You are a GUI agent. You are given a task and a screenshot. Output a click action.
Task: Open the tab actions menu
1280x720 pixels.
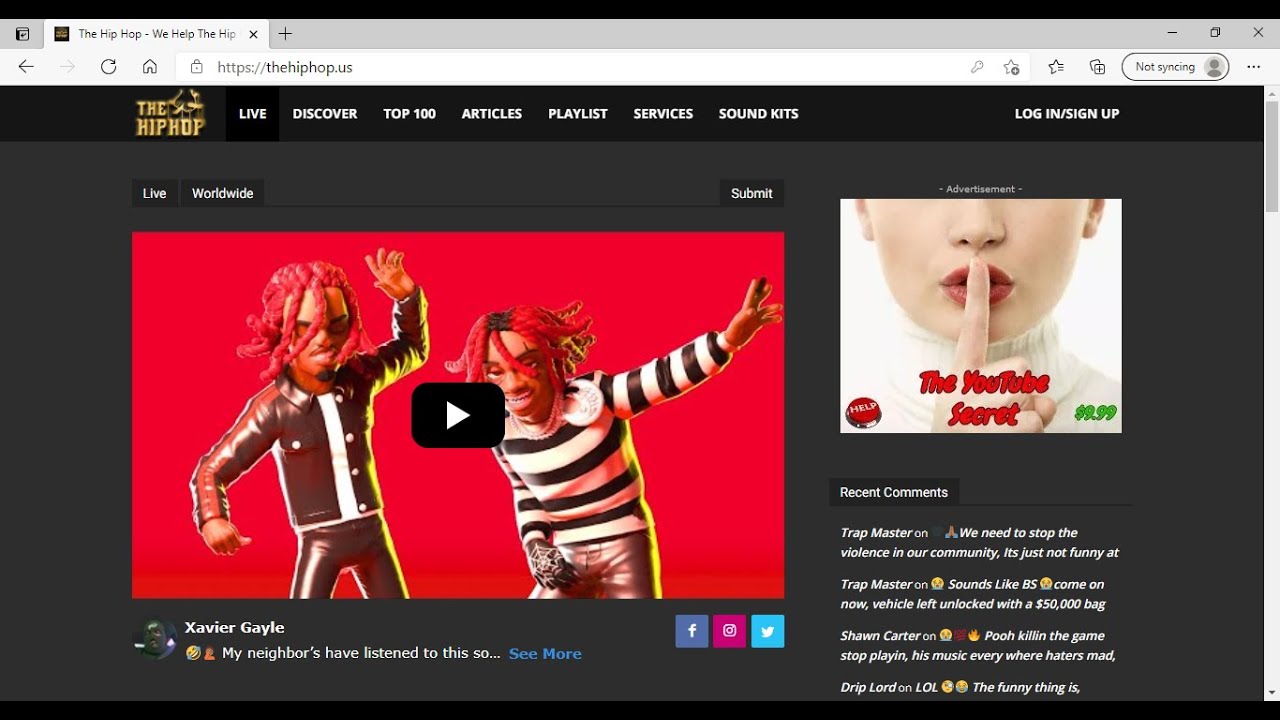(x=22, y=34)
